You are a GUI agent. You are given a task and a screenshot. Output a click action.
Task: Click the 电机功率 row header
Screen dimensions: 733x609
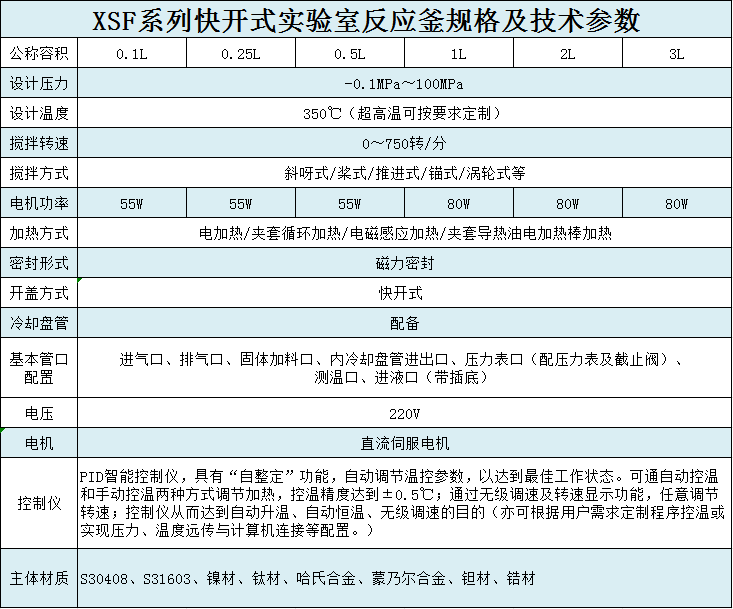[39, 204]
